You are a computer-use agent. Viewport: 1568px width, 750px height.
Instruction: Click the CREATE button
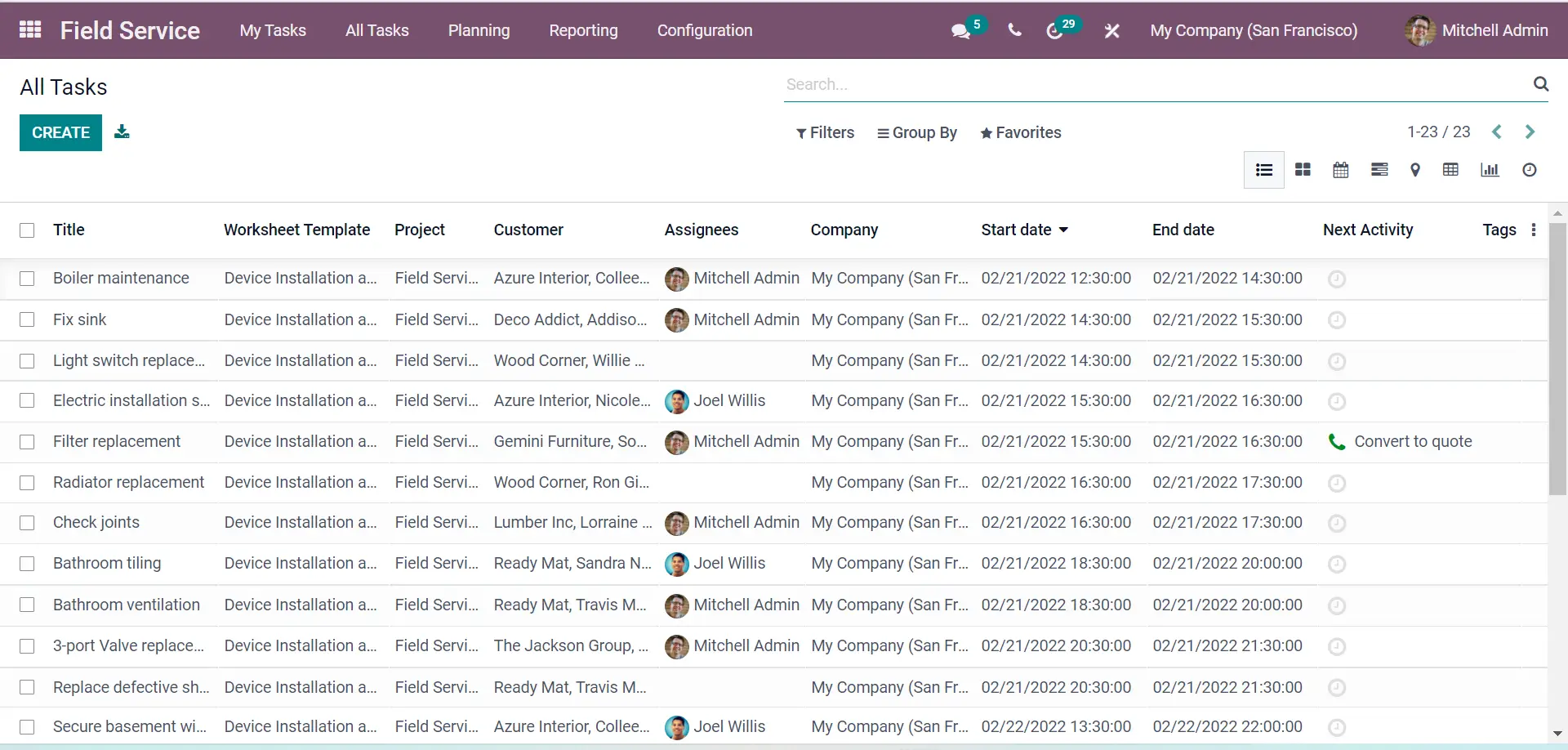[60, 132]
